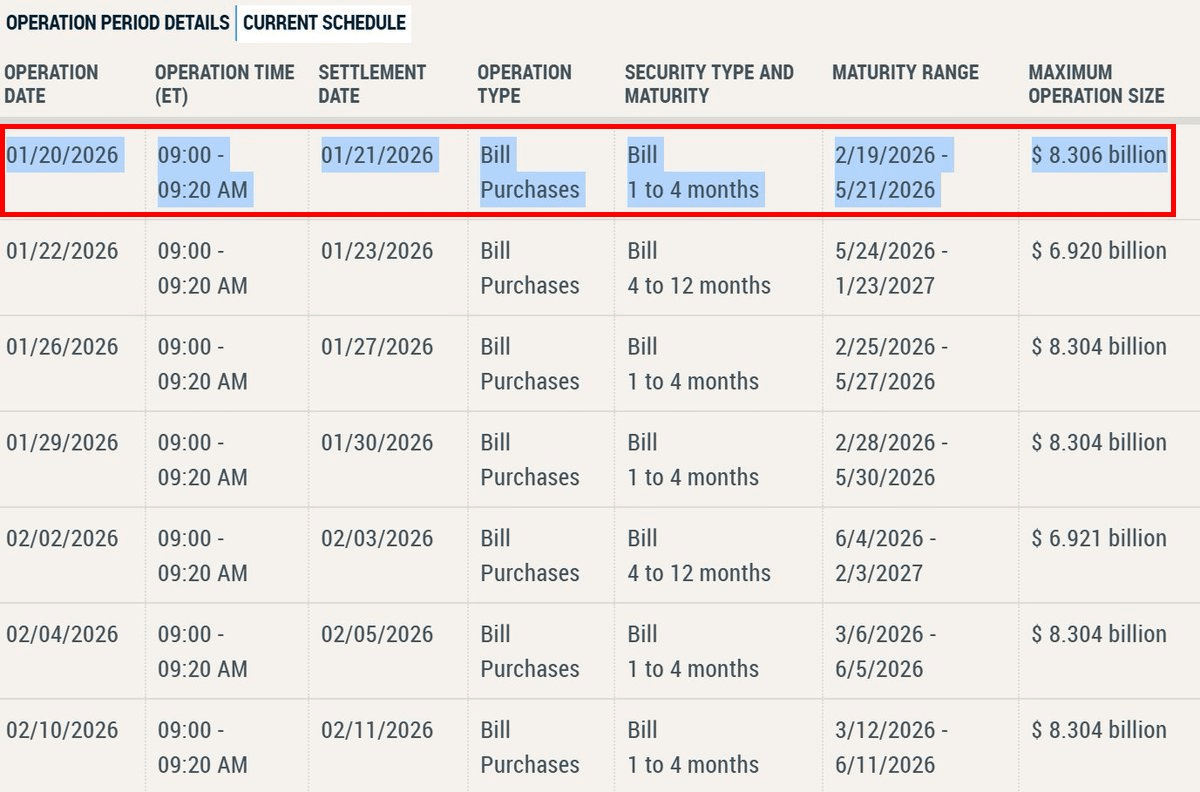Click the Operation Type column header
Image resolution: width=1200 pixels, height=792 pixels.
pyautogui.click(x=524, y=84)
